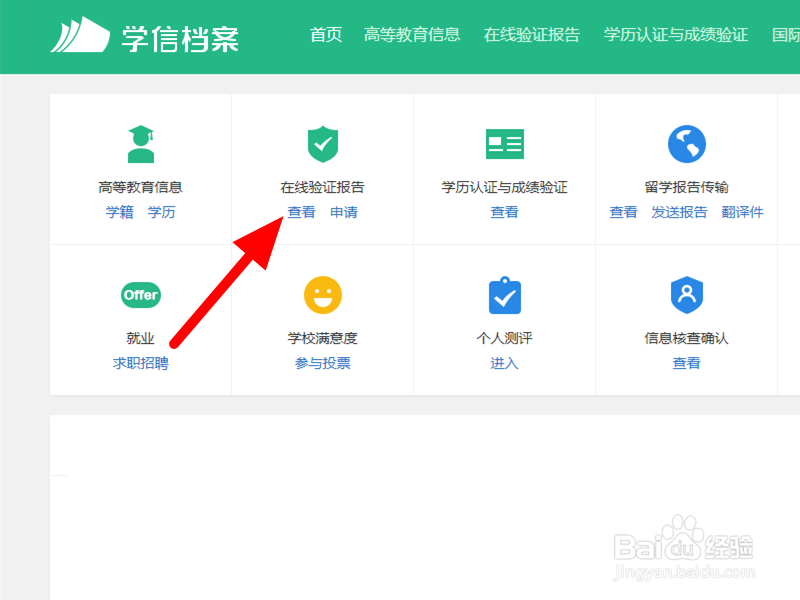Click the green shield icon for 在线验证报告
Image resolution: width=800 pixels, height=600 pixels.
(322, 143)
